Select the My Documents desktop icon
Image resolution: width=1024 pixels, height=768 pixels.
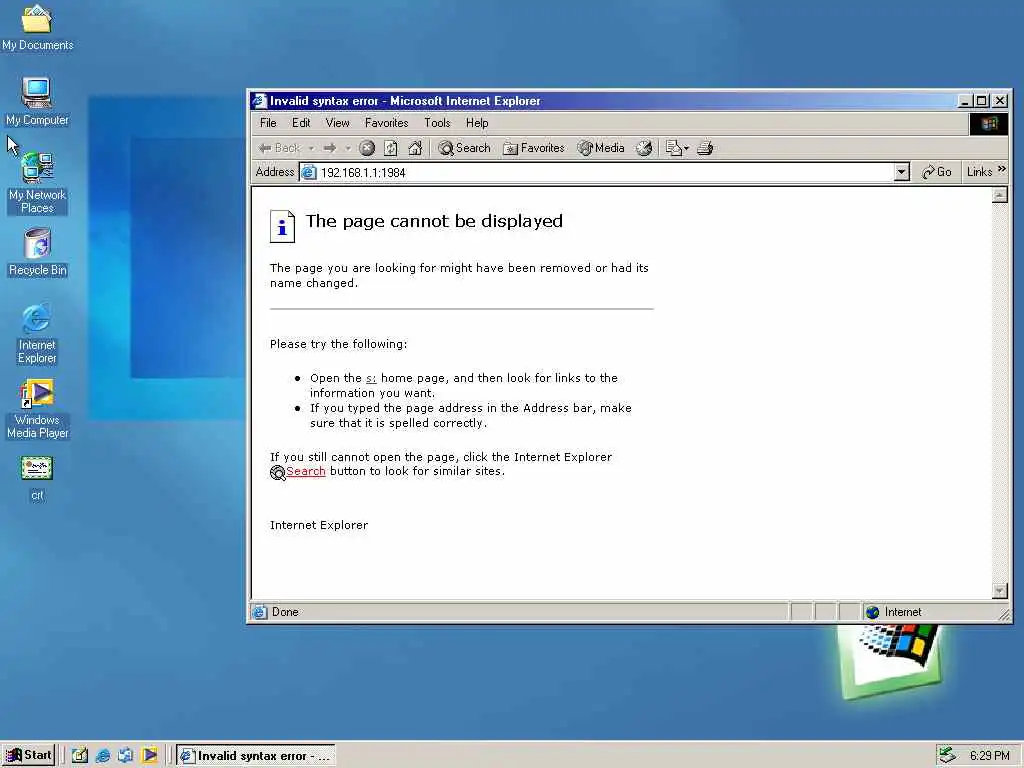(37, 27)
